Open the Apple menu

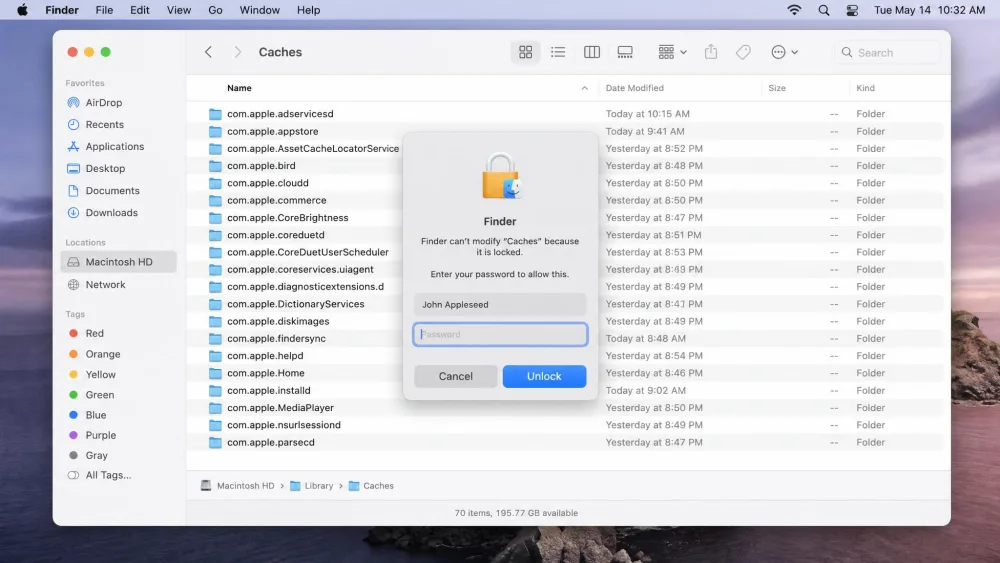click(x=22, y=10)
